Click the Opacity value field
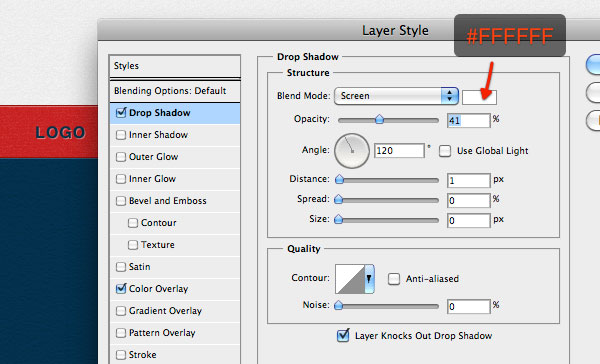Screen dimensions: 600x364 tap(468, 121)
